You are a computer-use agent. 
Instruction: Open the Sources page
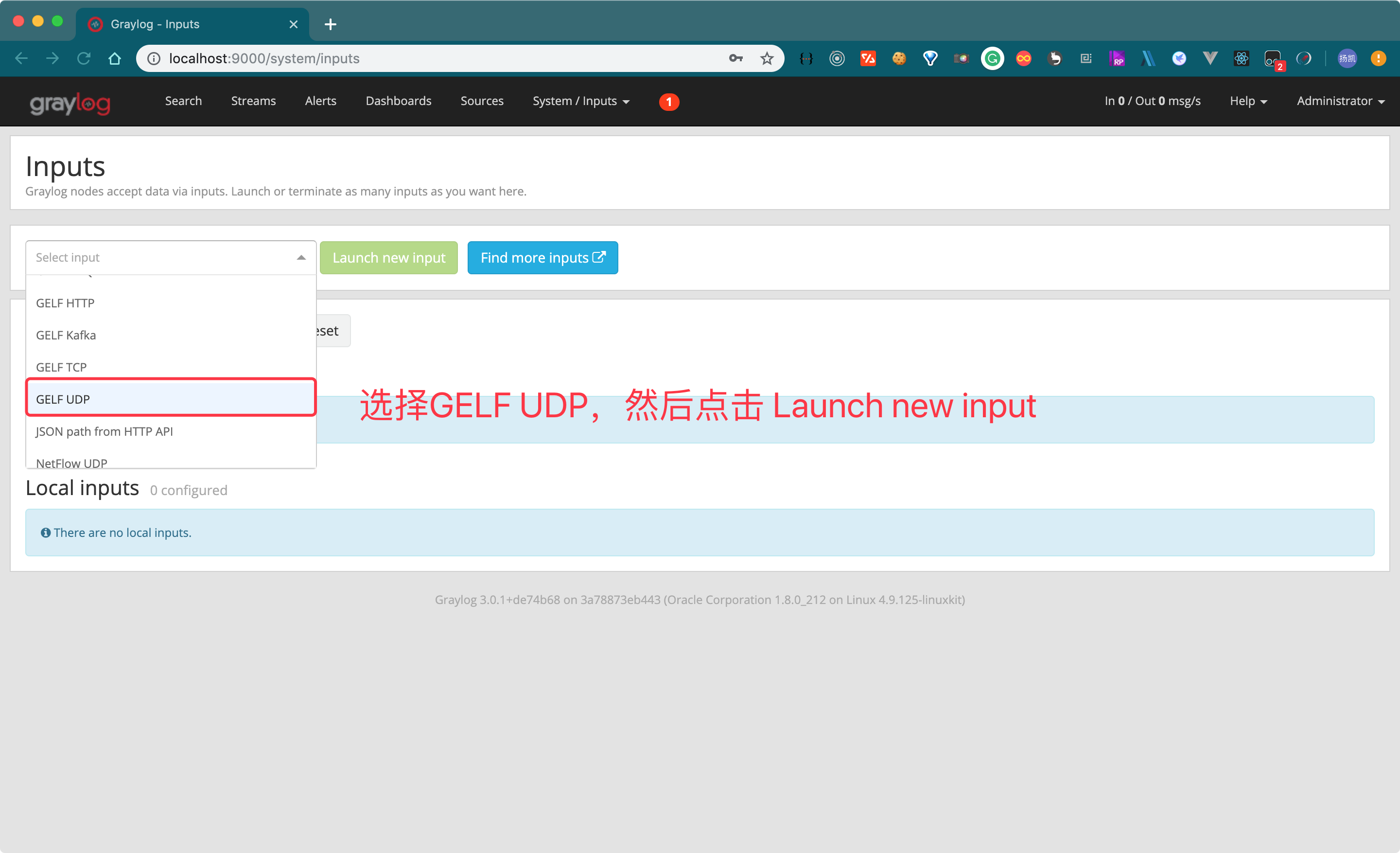click(482, 101)
